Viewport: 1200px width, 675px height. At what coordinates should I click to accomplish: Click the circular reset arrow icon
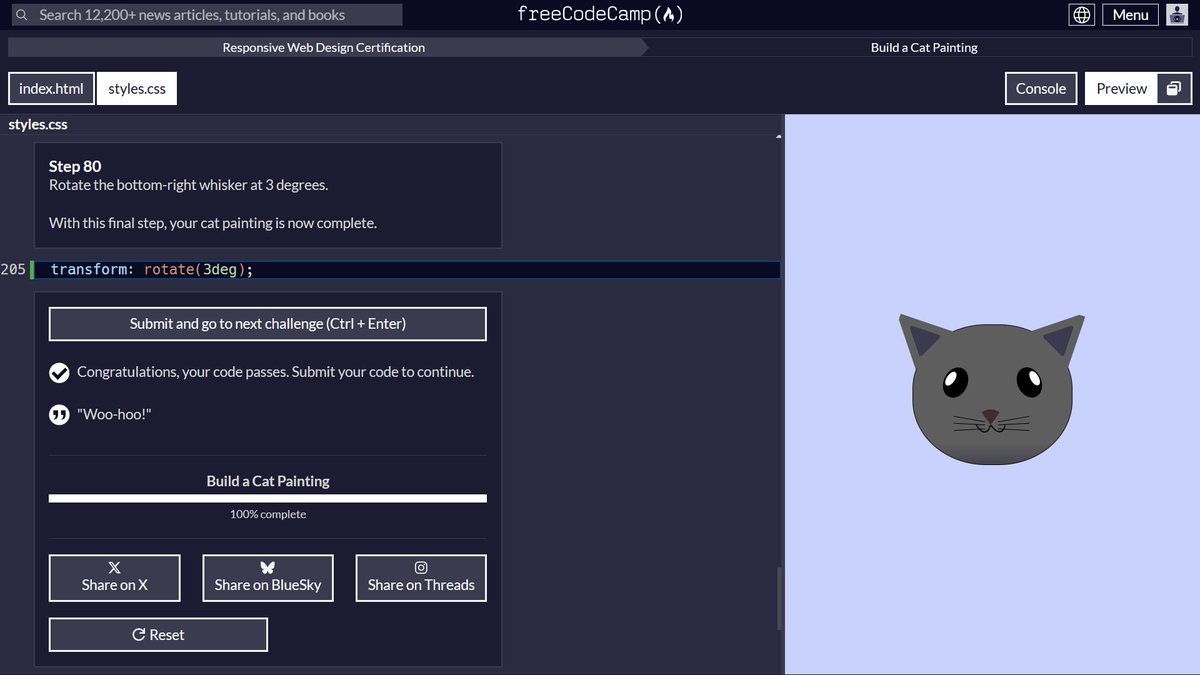[x=137, y=634]
